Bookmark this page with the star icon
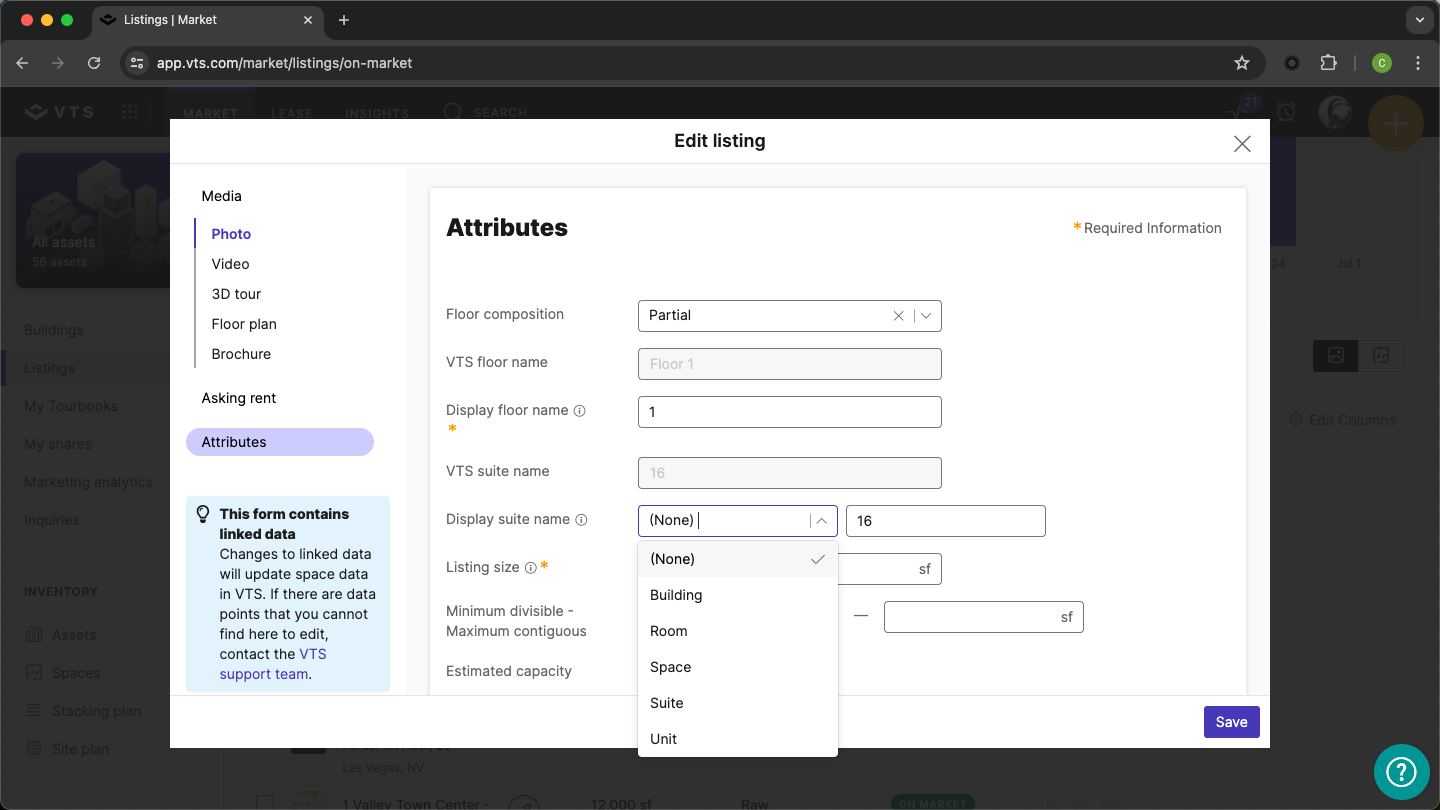1440x810 pixels. [1242, 63]
